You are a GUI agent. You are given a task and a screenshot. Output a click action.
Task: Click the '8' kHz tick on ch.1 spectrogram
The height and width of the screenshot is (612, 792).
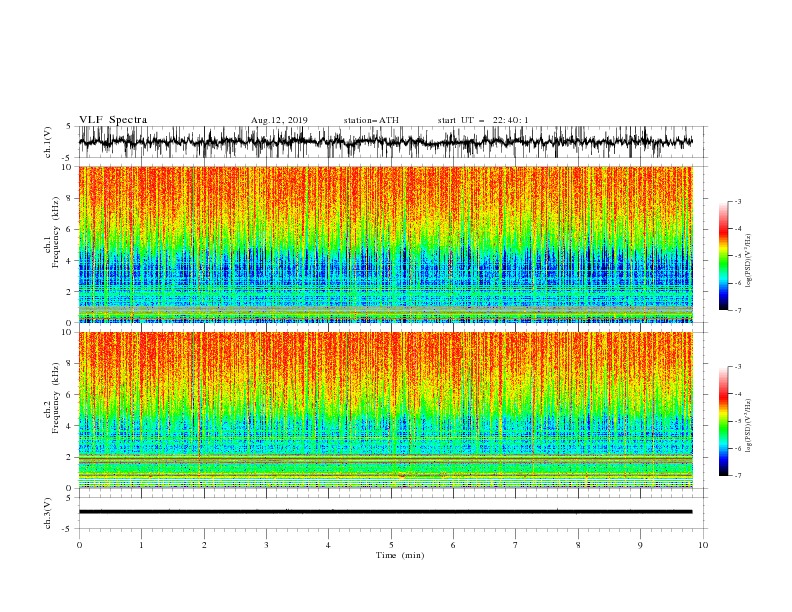point(70,198)
